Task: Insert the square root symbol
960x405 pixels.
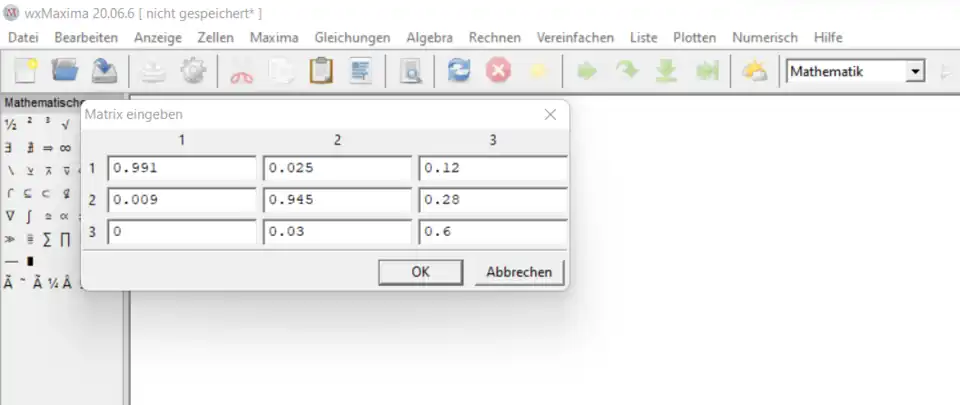Action: (x=65, y=125)
